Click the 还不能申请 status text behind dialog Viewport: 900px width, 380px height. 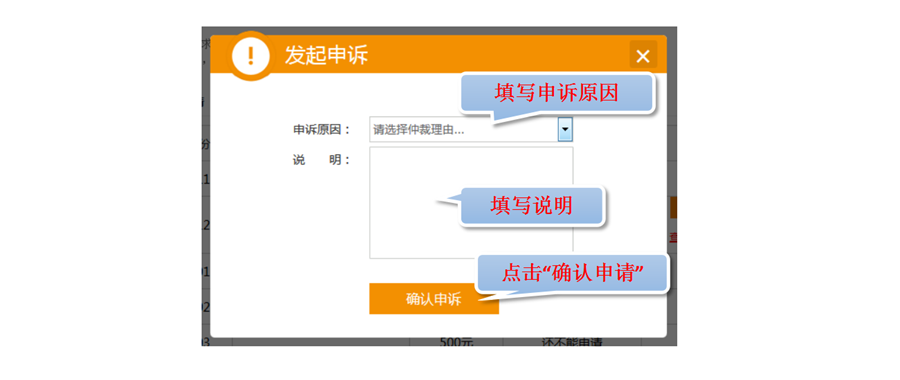(572, 343)
